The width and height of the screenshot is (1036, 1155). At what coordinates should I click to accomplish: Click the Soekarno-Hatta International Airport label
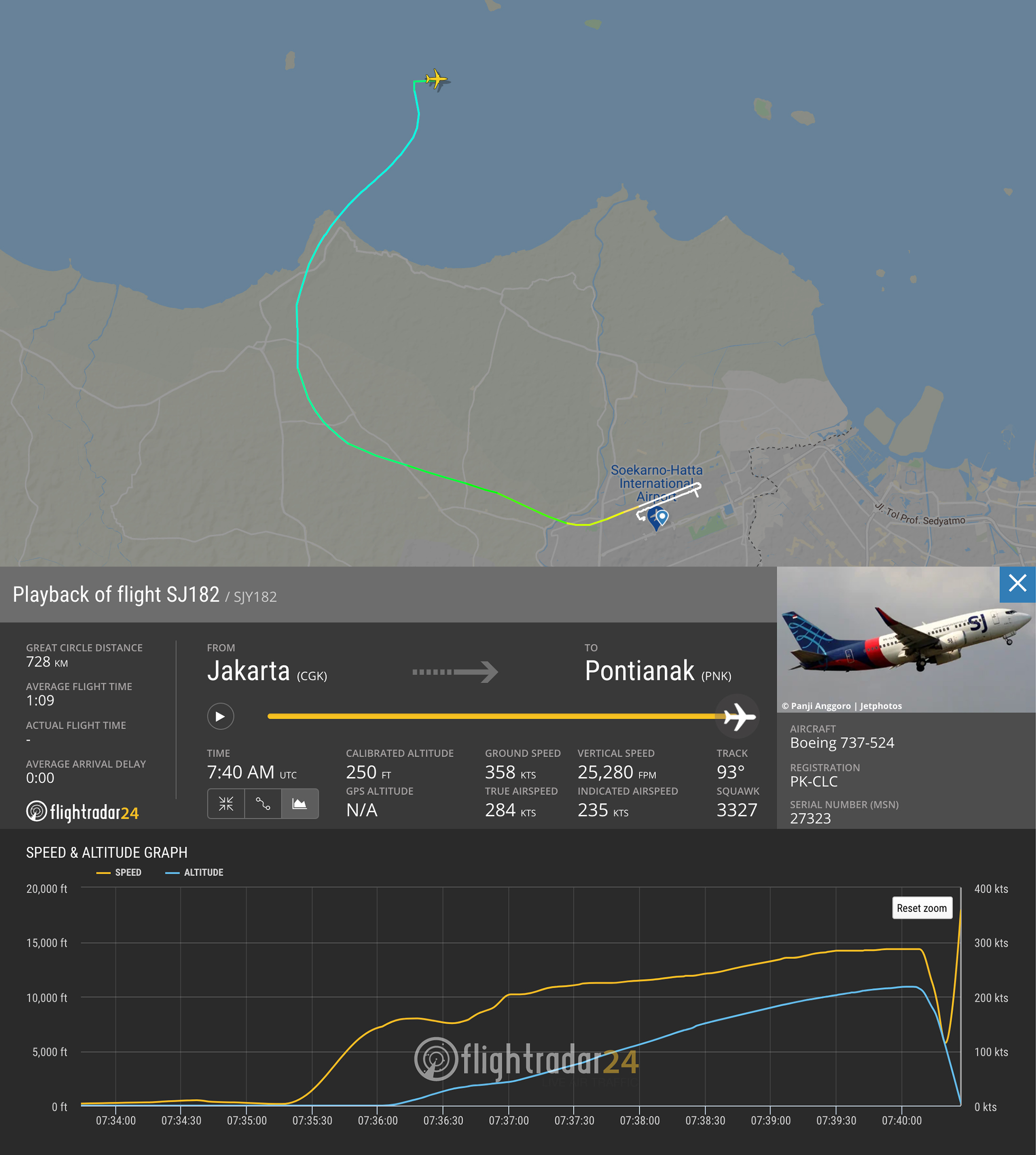tap(656, 483)
